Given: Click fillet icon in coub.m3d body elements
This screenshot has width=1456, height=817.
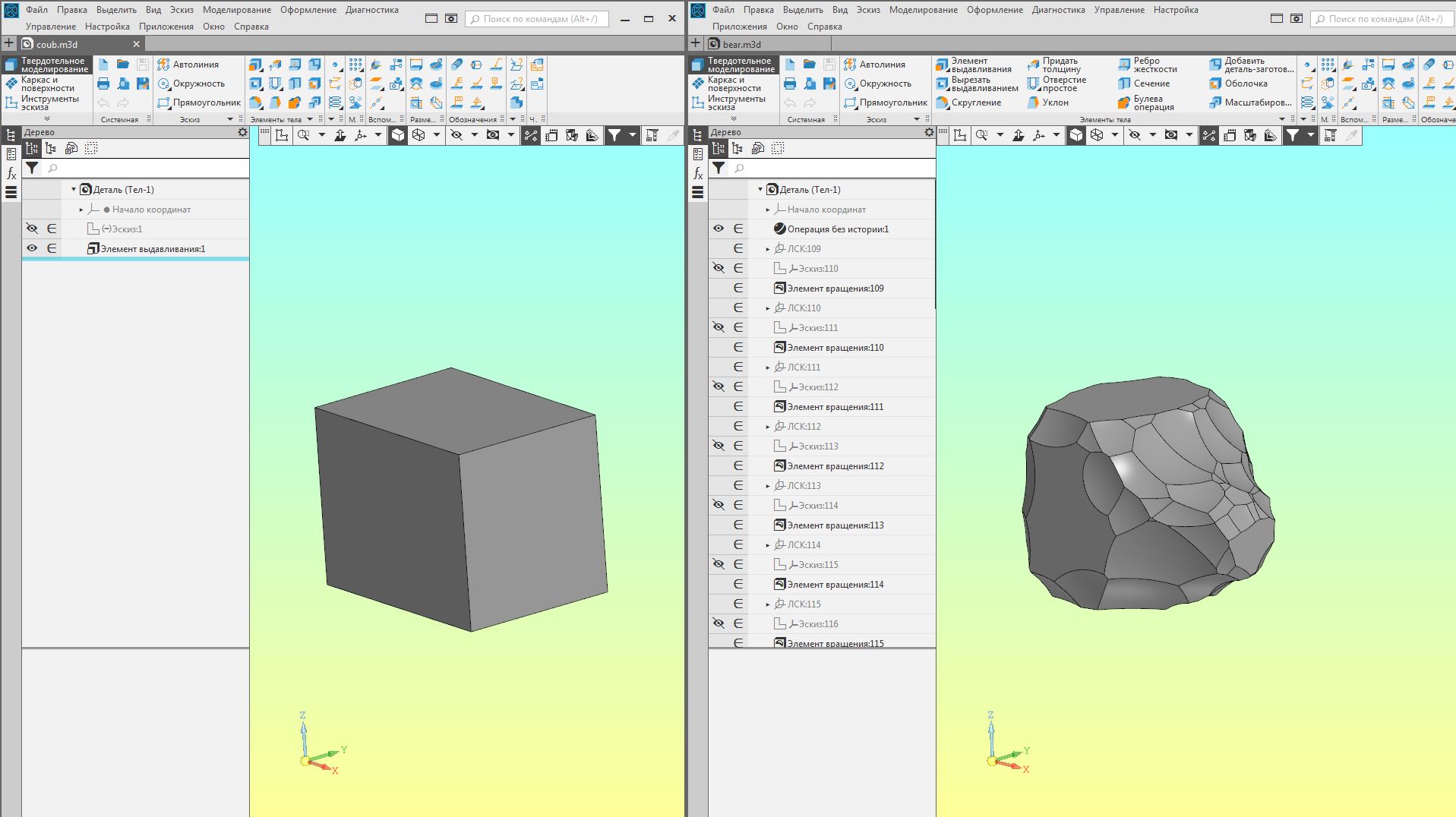Looking at the screenshot, I should [255, 103].
